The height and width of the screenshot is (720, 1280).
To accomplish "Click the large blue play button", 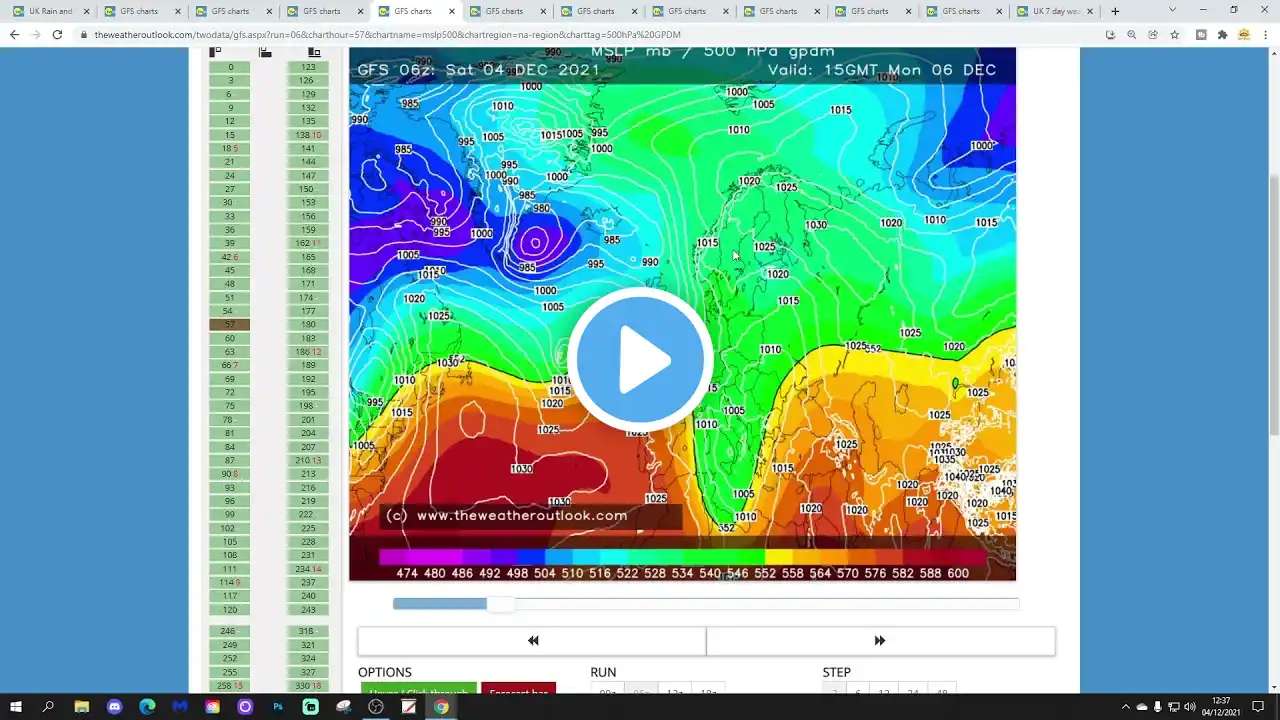I will click(x=640, y=359).
